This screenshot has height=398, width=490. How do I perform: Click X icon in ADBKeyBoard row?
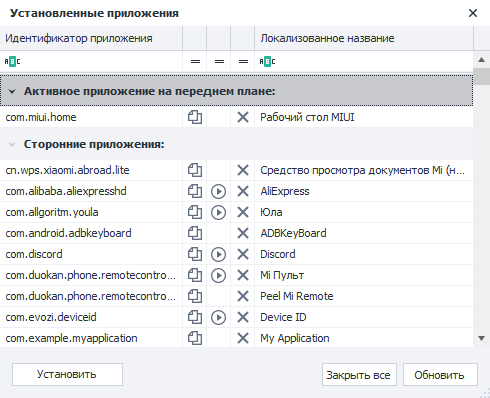243,233
